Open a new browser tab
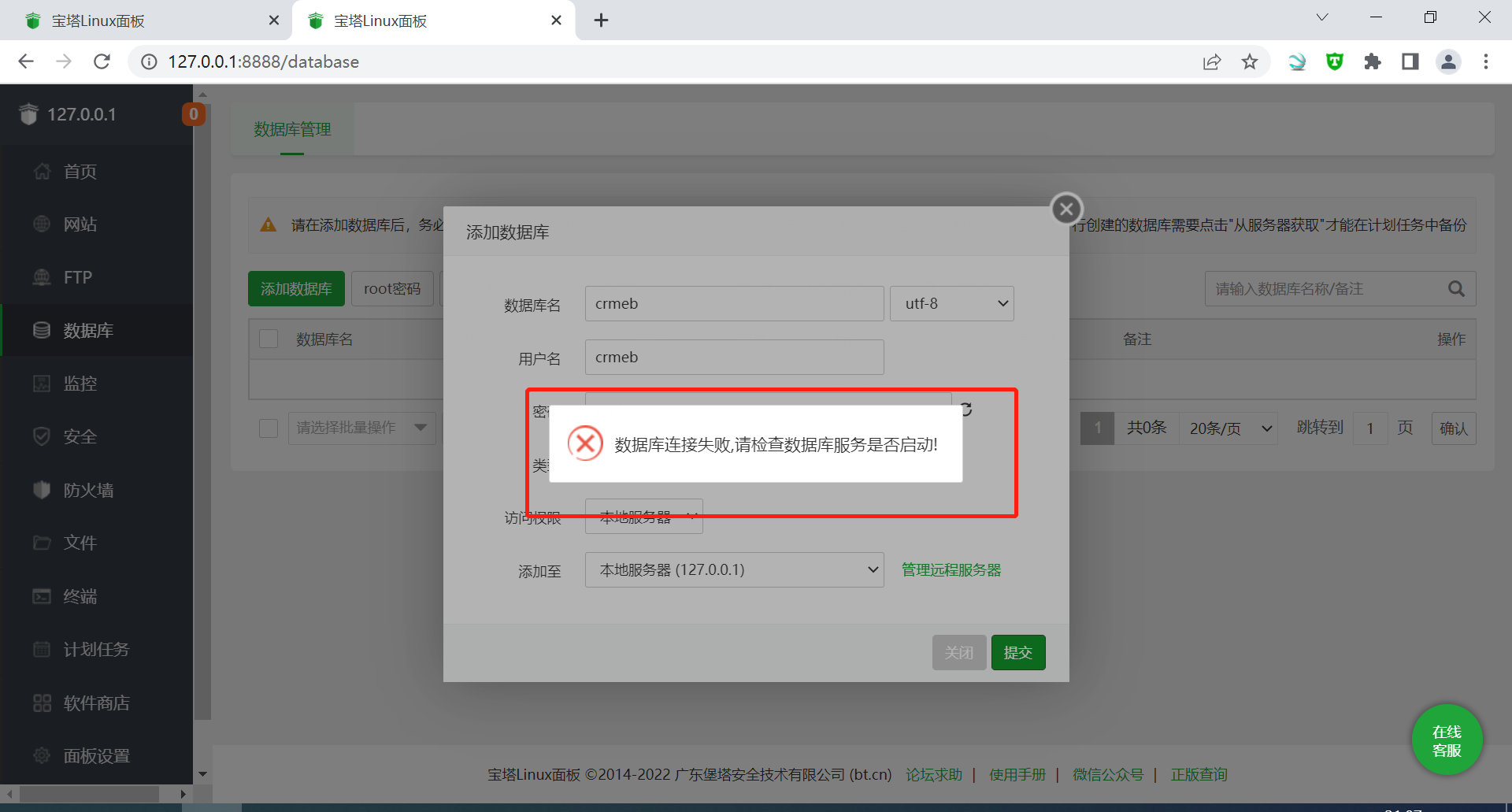1512x812 pixels. [601, 20]
